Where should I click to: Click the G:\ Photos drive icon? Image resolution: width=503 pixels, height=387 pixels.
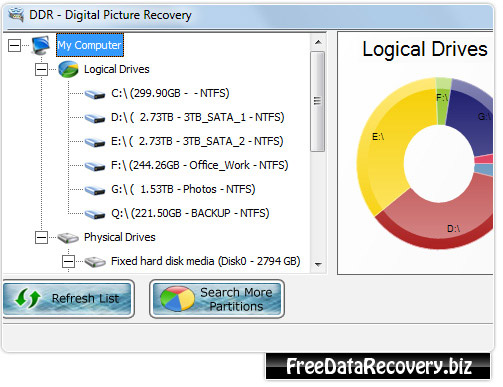coord(95,190)
